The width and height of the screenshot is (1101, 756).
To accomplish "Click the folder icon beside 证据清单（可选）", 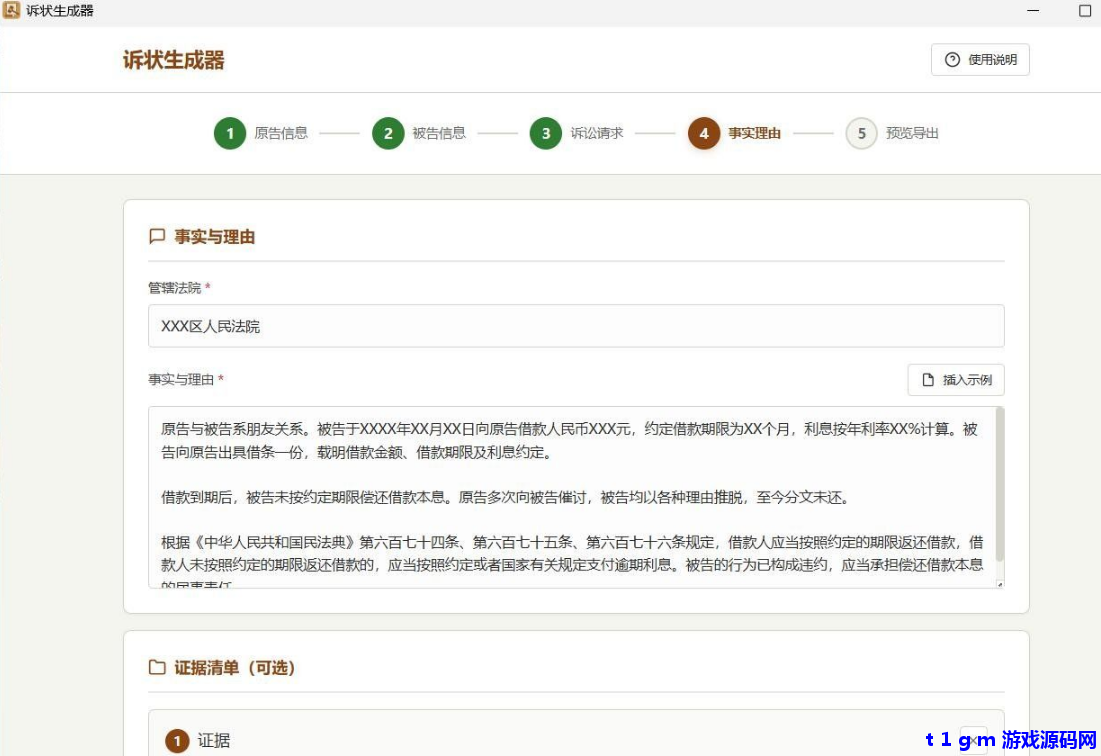I will point(157,667).
